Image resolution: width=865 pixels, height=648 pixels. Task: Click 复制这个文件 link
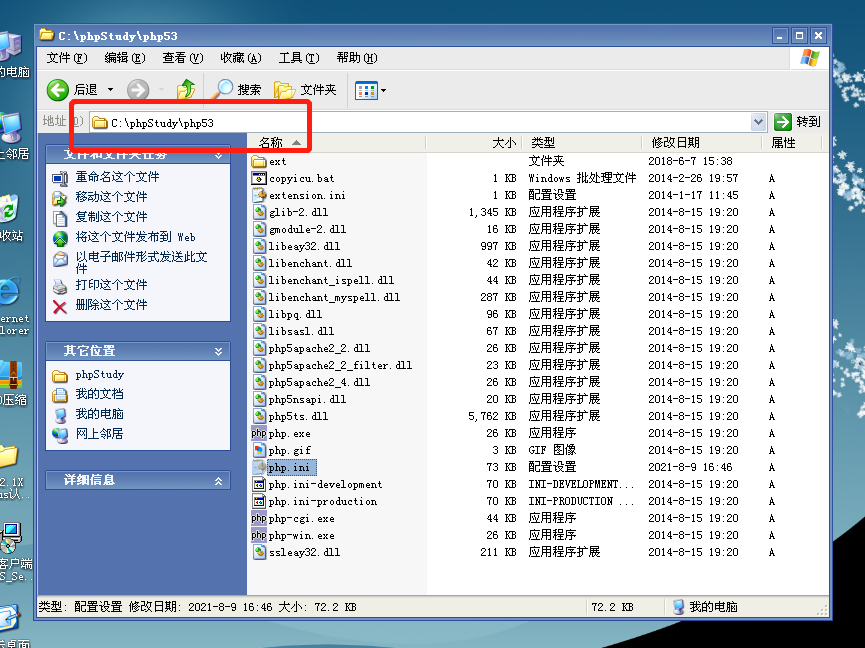coord(111,217)
